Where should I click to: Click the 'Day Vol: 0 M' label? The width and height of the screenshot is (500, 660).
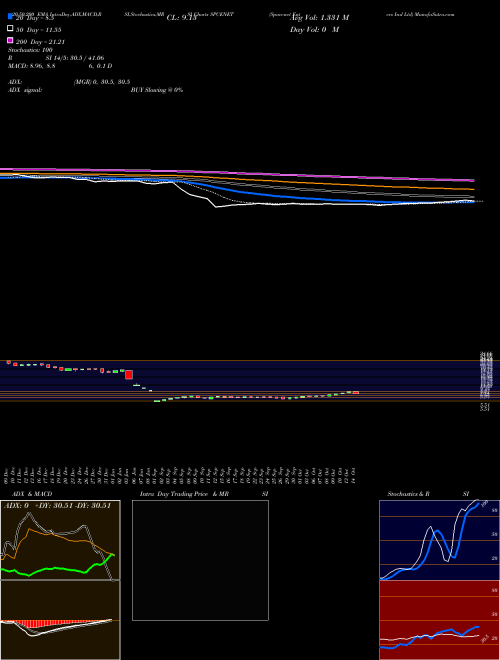[x=314, y=29]
